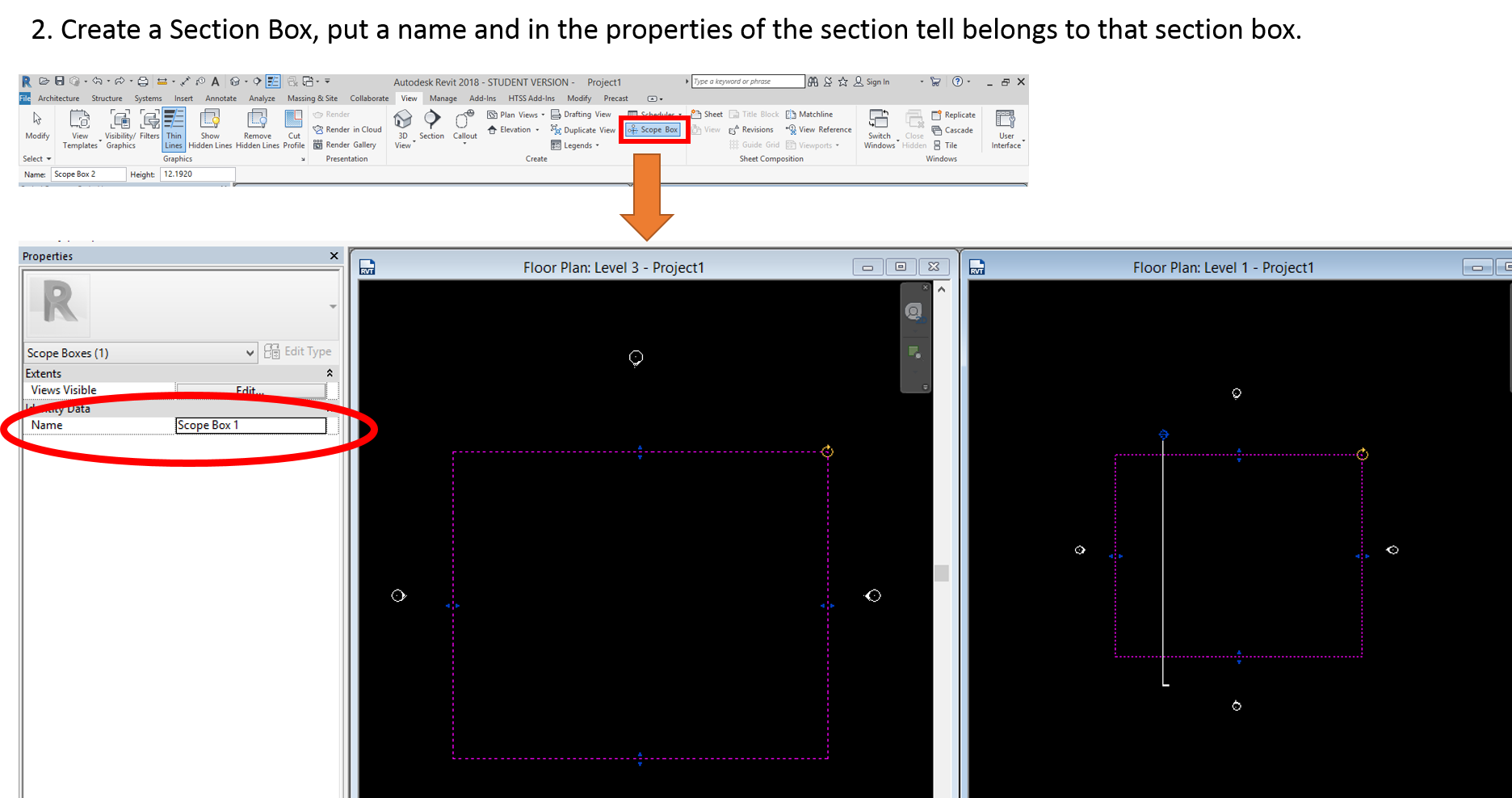Open the Elevation dropdown
1512x798 pixels.
(514, 129)
